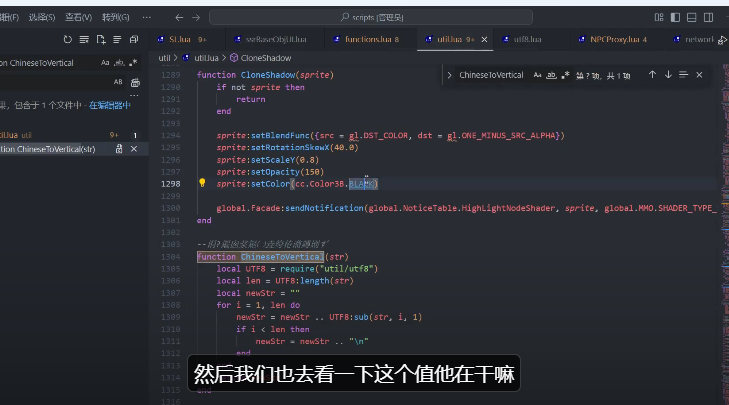
Task: Expand the replace field in find widget
Action: point(450,75)
